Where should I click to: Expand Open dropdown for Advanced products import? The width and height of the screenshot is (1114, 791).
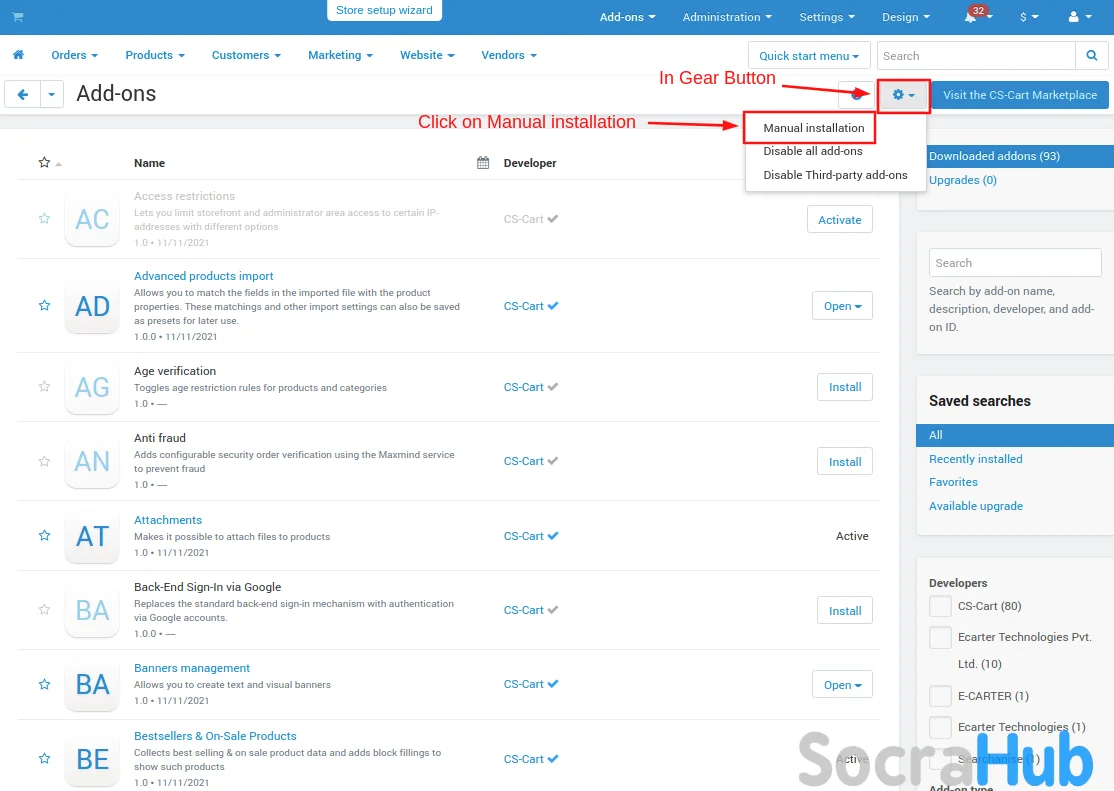point(843,306)
